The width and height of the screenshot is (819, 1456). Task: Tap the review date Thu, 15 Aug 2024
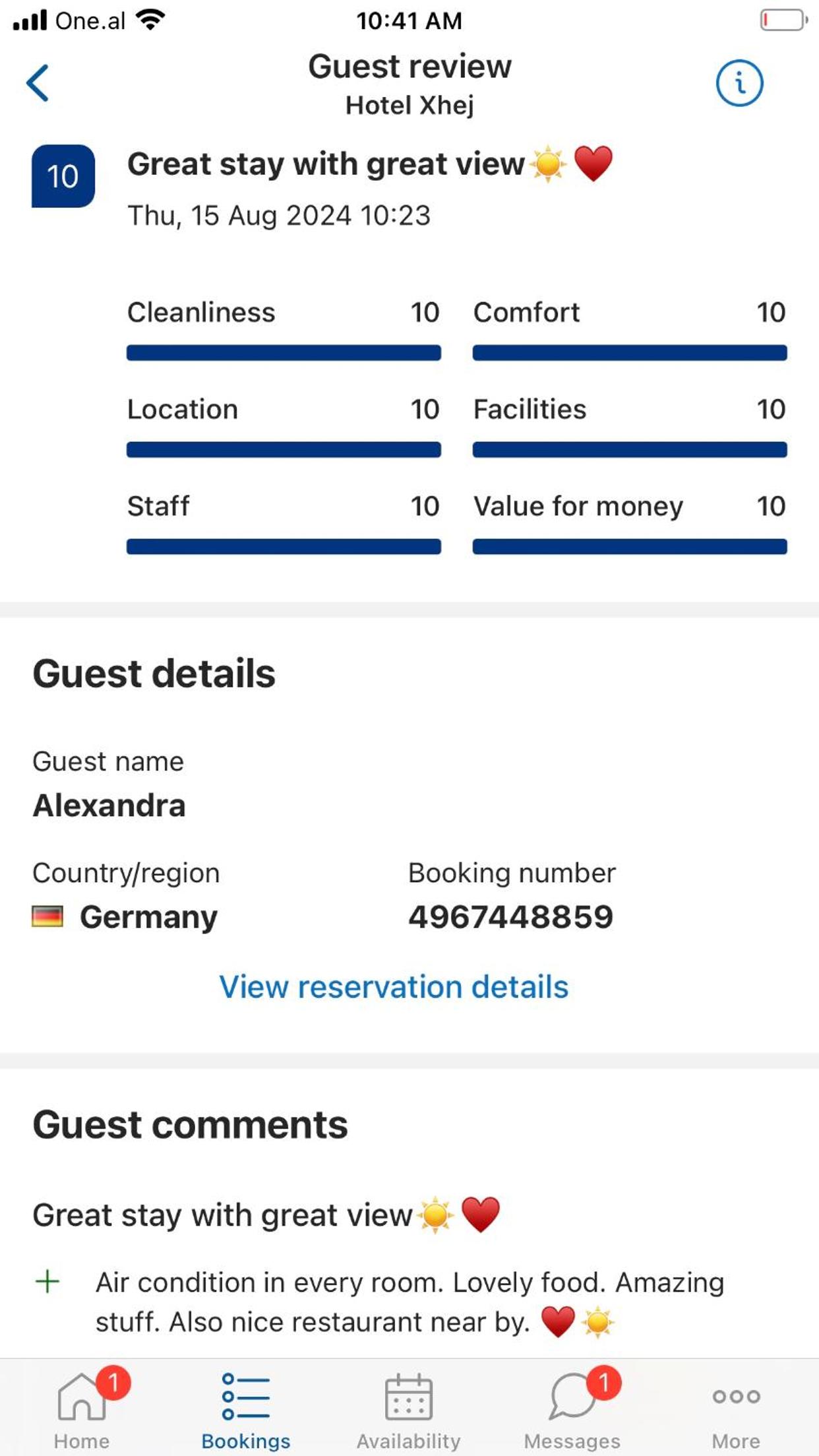coord(279,216)
